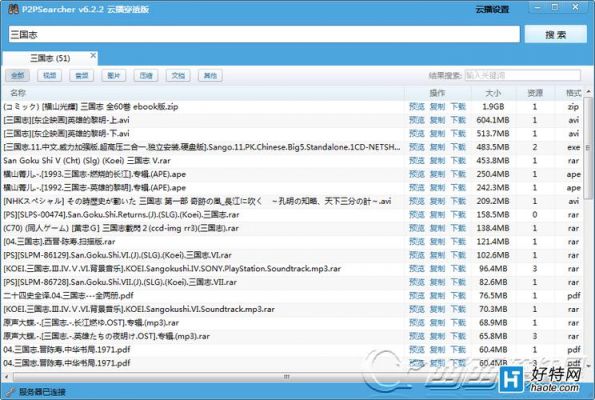Filter results by 文档
595x400 pixels.
click(178, 76)
